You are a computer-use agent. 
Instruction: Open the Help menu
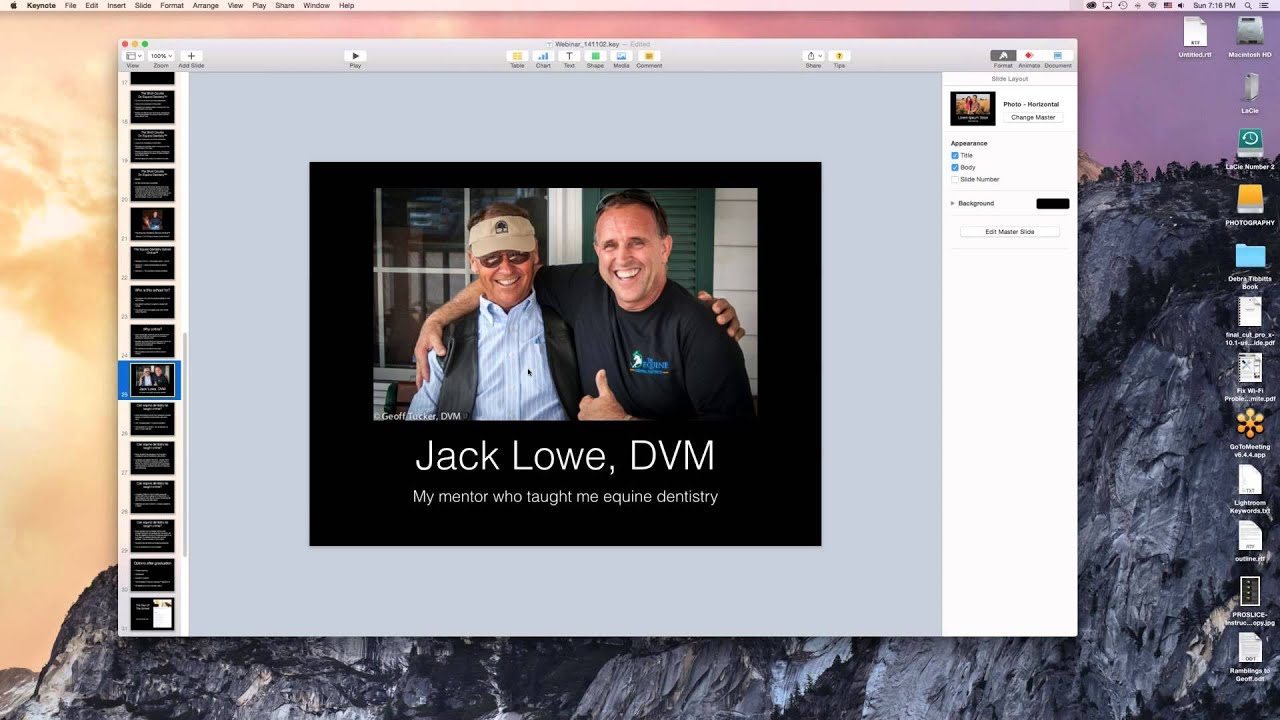346,5
